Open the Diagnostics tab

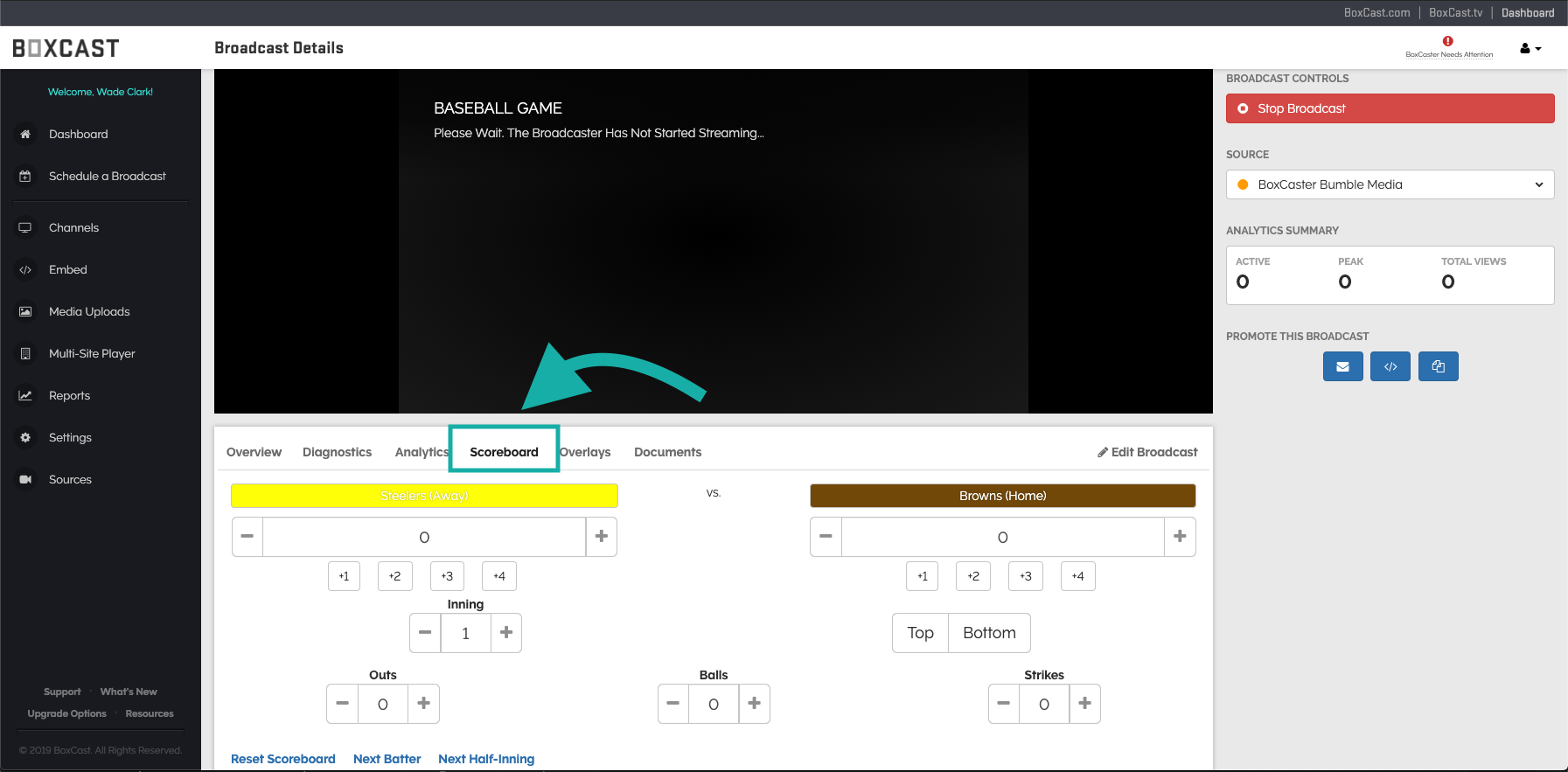(x=337, y=452)
